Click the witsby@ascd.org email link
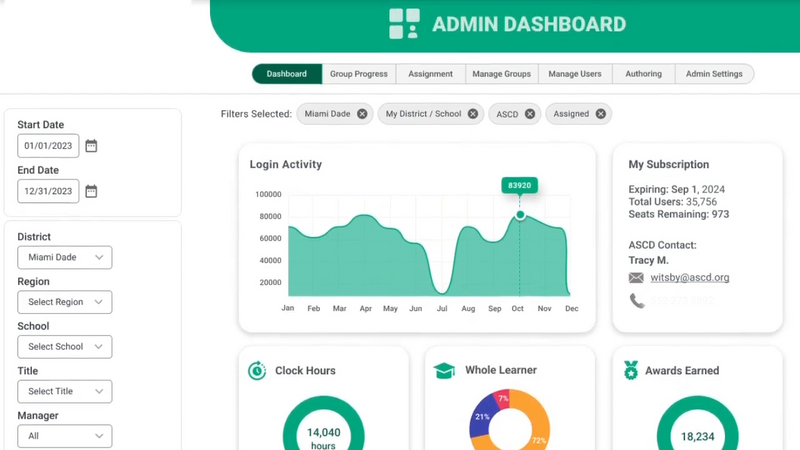The width and height of the screenshot is (800, 450). pyautogui.click(x=690, y=278)
